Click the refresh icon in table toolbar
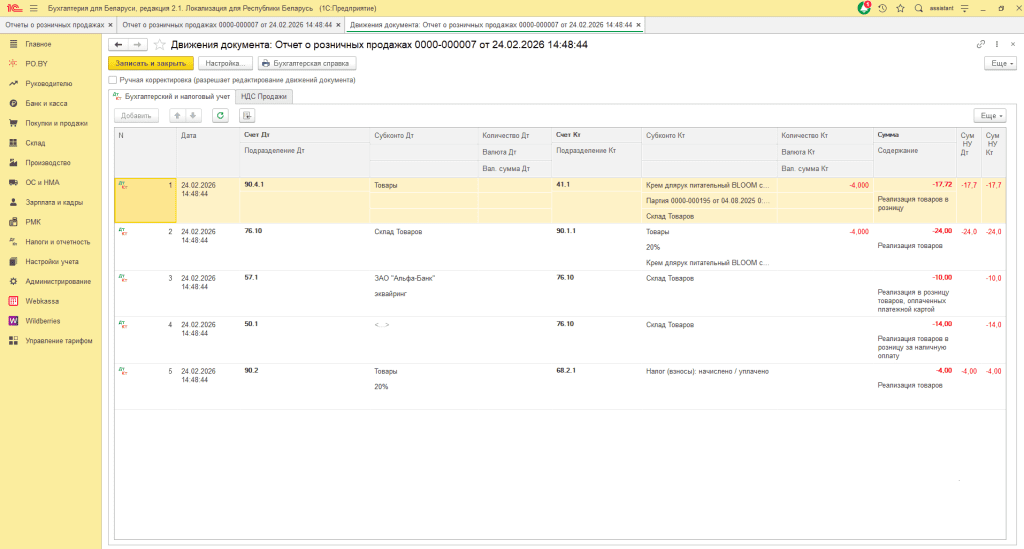Image resolution: width=1024 pixels, height=549 pixels. tap(219, 115)
